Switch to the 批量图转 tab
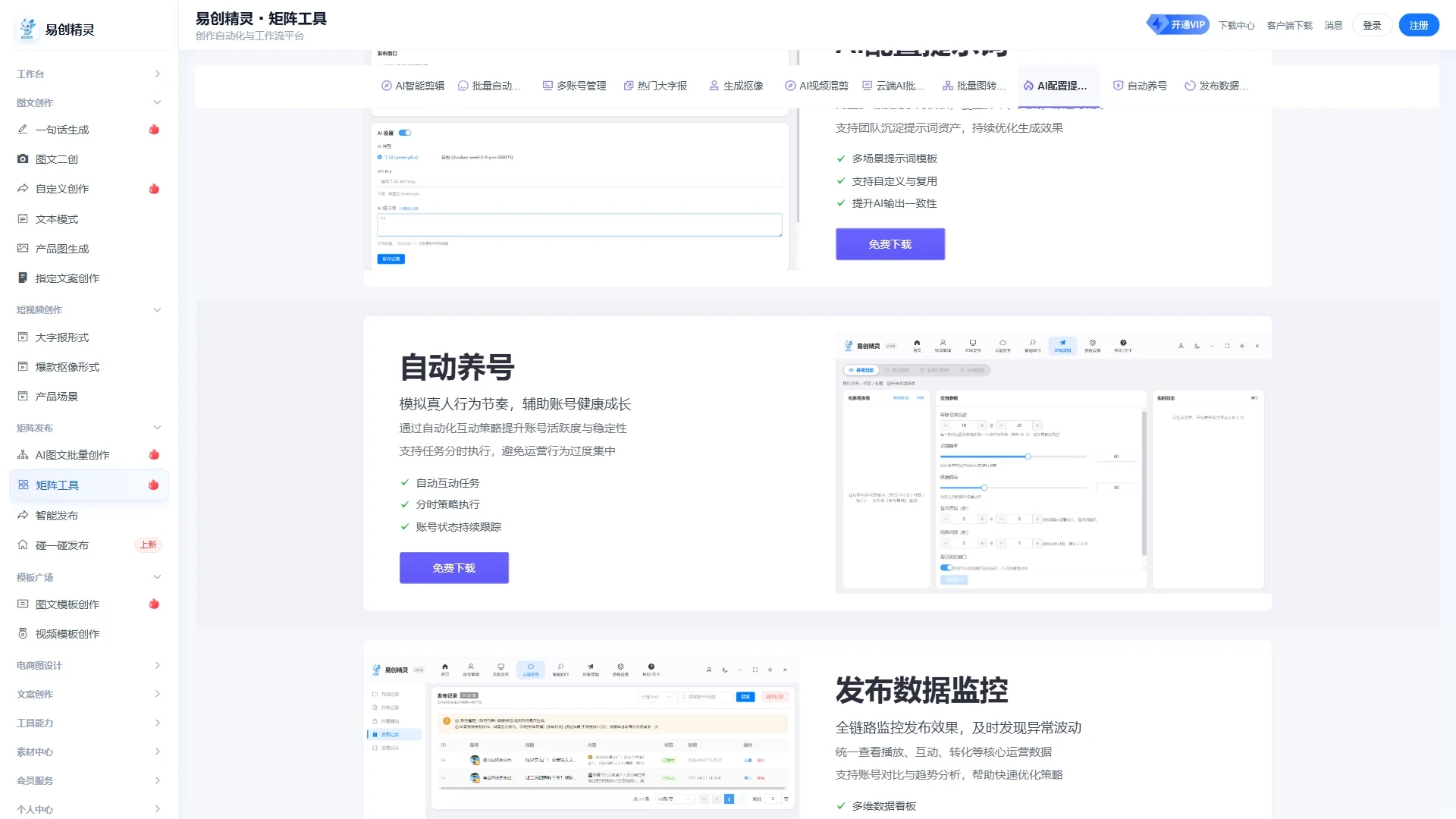The width and height of the screenshot is (1456, 819). point(974,86)
